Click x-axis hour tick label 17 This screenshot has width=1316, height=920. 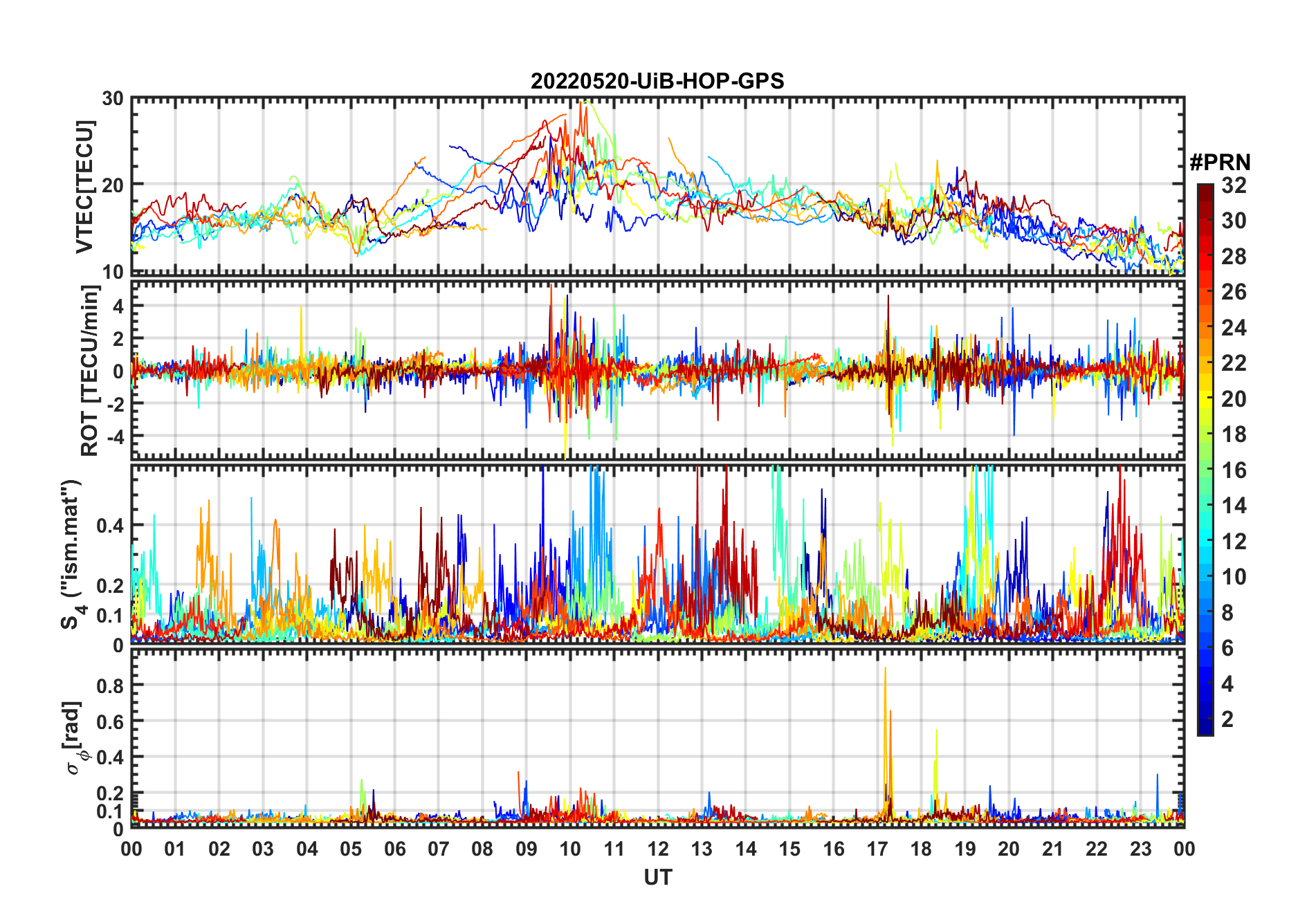point(877,849)
